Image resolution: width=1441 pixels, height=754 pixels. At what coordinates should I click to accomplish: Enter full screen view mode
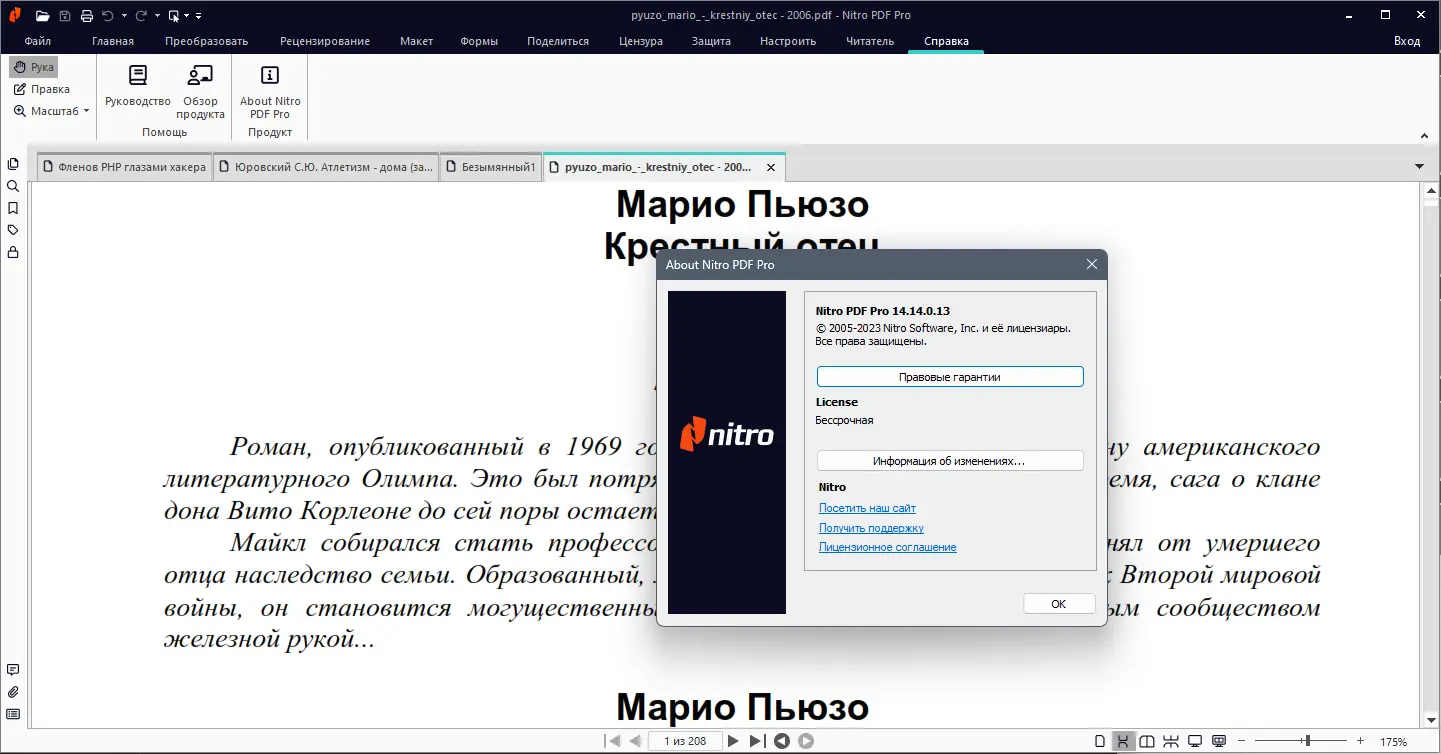pyautogui.click(x=1194, y=741)
